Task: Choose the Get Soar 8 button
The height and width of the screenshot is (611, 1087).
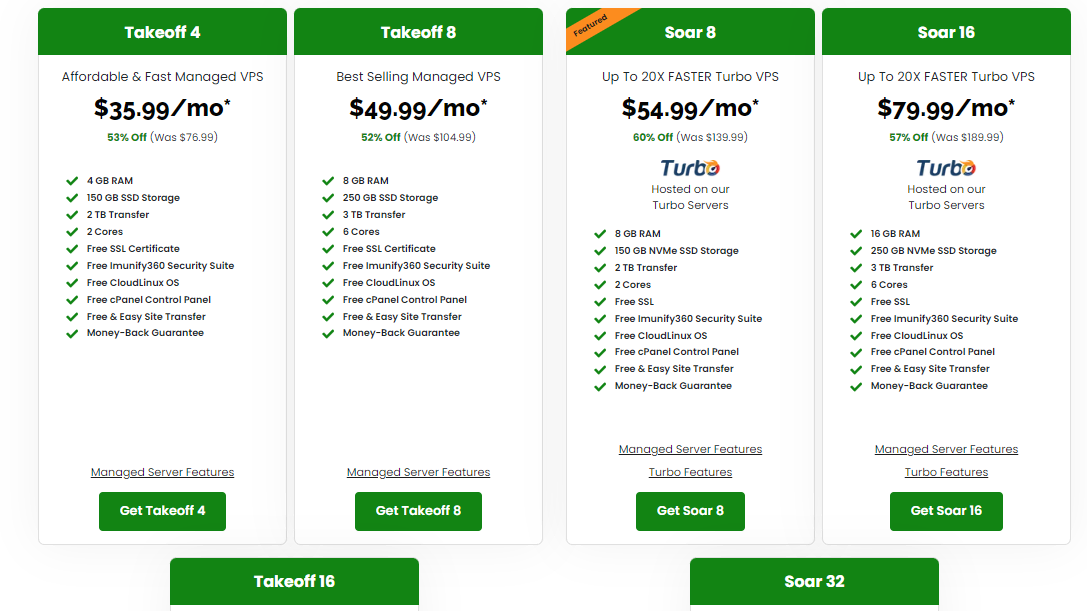Action: pyautogui.click(x=690, y=511)
